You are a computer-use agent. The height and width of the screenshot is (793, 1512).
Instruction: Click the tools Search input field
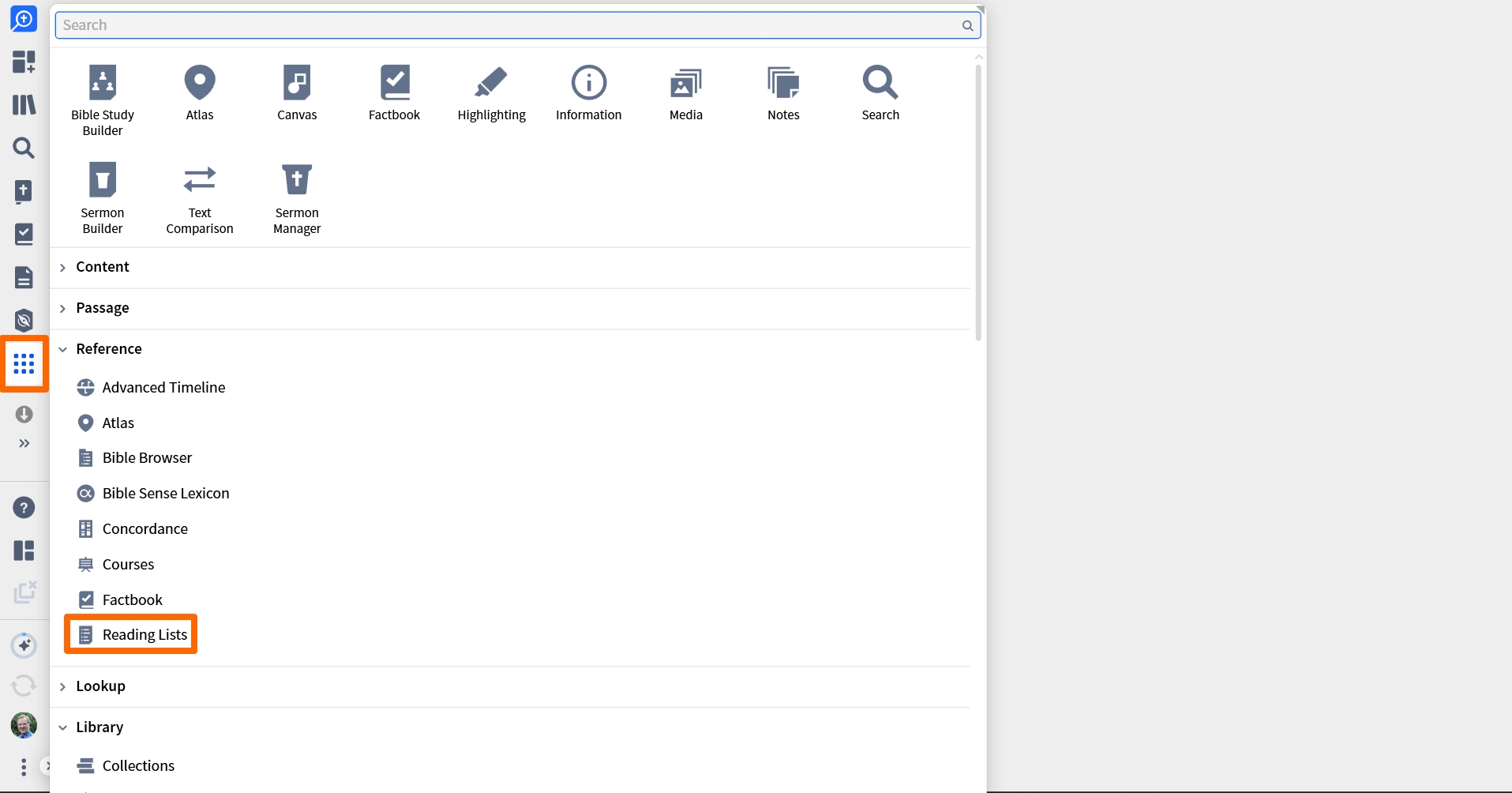pos(518,25)
